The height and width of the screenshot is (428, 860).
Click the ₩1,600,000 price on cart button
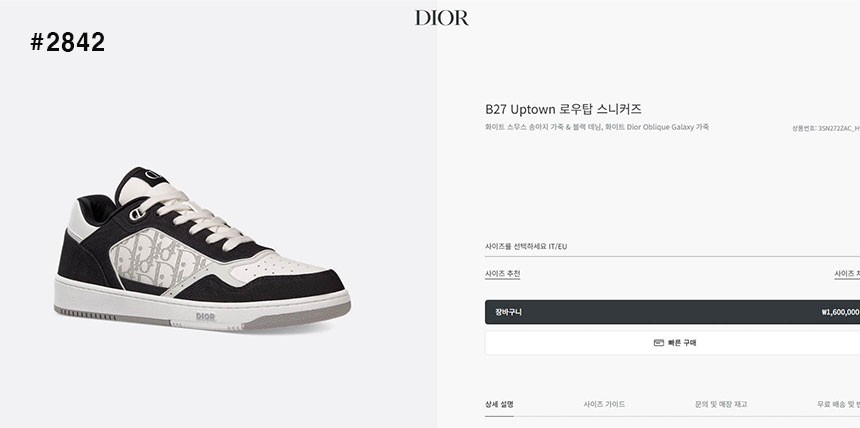click(840, 312)
